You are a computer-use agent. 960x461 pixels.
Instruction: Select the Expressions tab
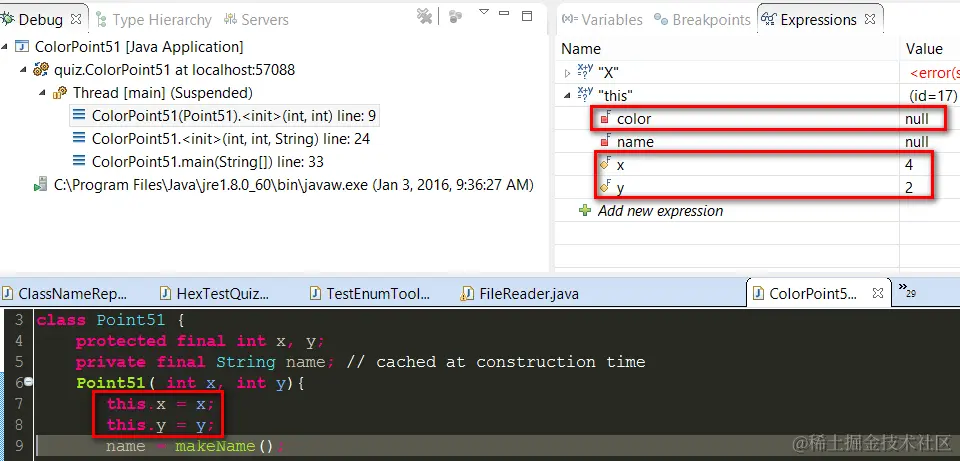pos(818,20)
